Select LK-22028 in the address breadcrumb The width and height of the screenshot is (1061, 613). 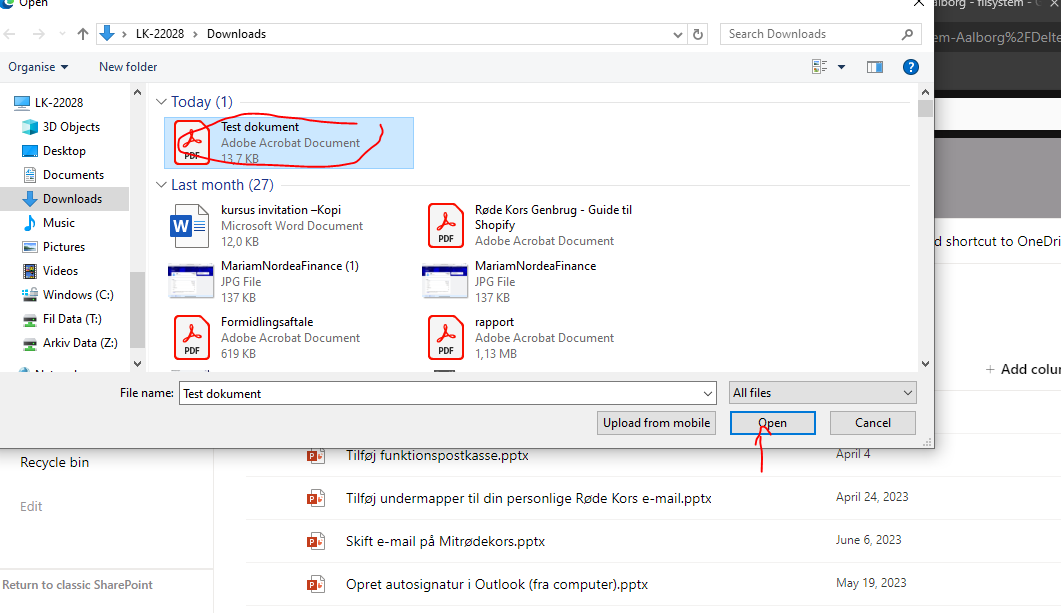(160, 34)
